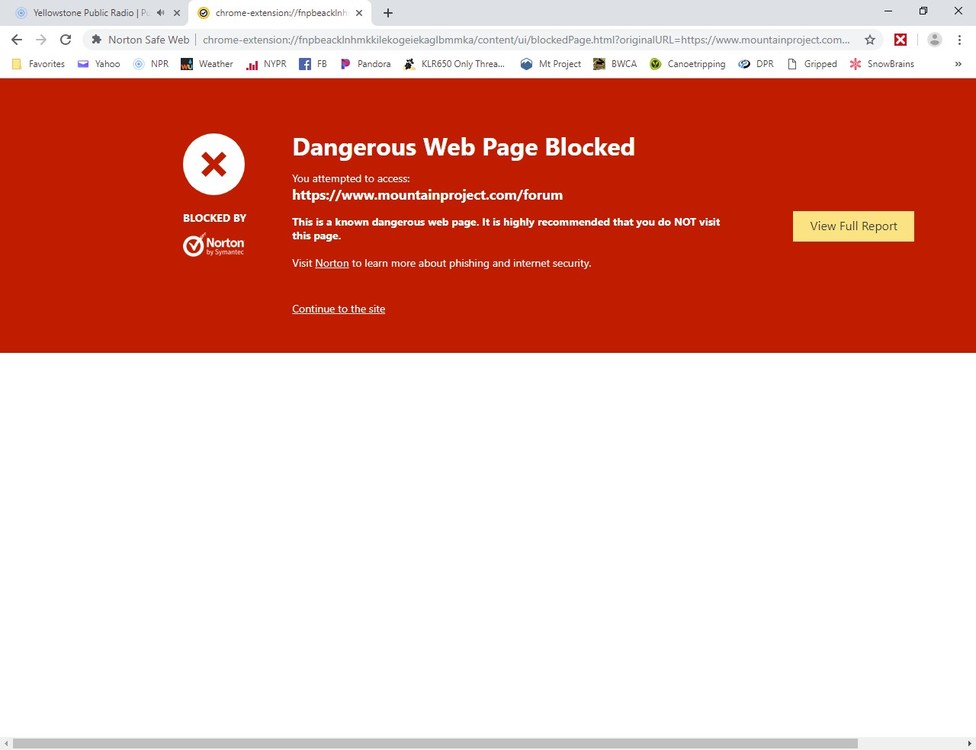Click the left arrow of the horizontal scrollbar

click(x=6, y=744)
